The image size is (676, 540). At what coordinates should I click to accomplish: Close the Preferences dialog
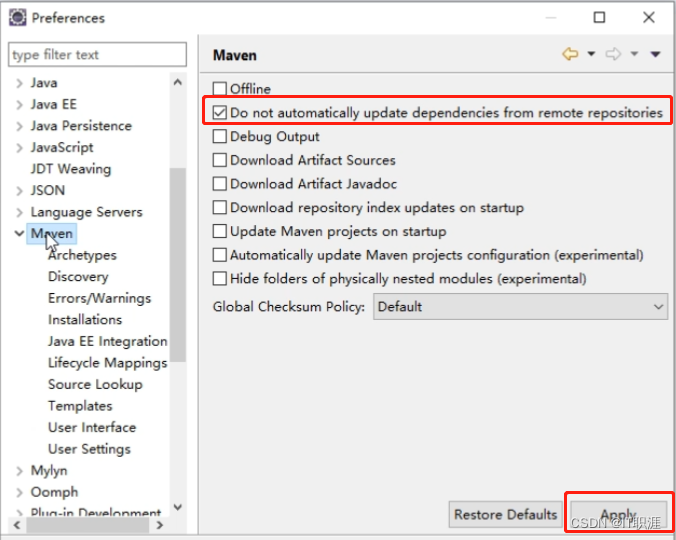pos(648,18)
